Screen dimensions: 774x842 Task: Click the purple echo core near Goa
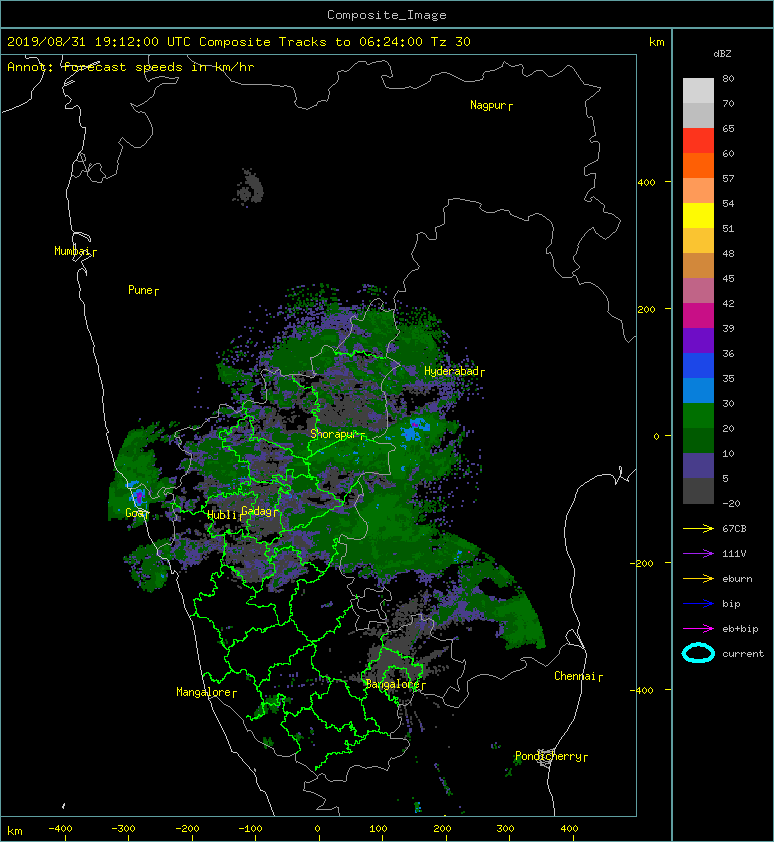tap(139, 496)
